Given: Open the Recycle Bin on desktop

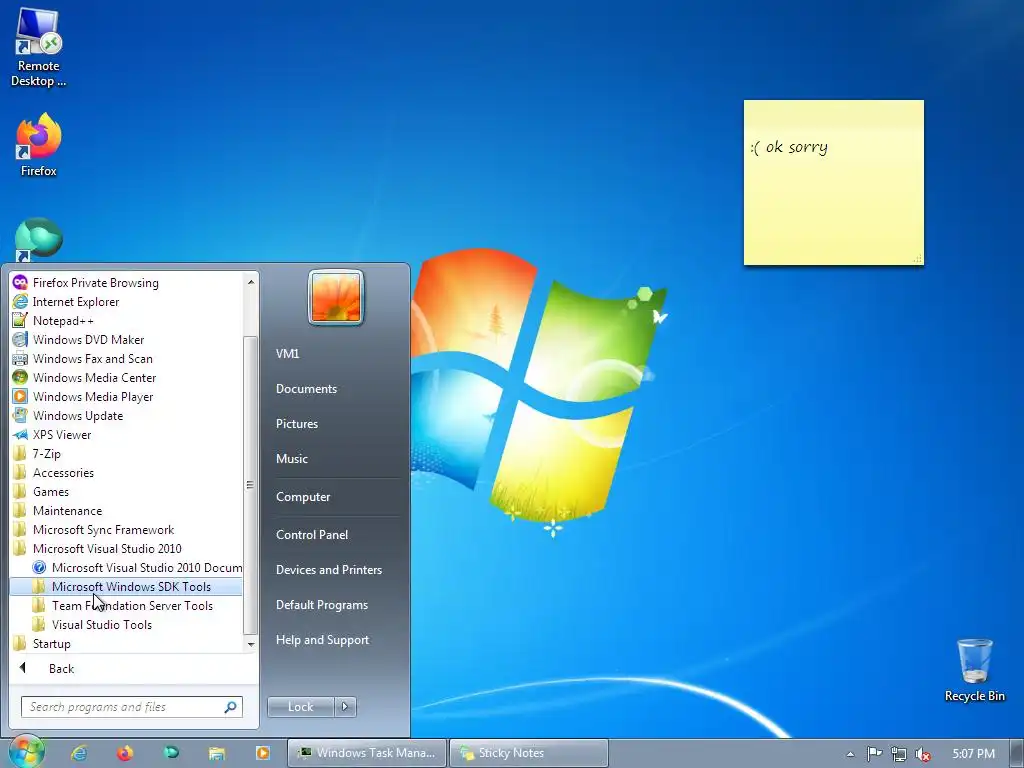Looking at the screenshot, I should (x=974, y=670).
